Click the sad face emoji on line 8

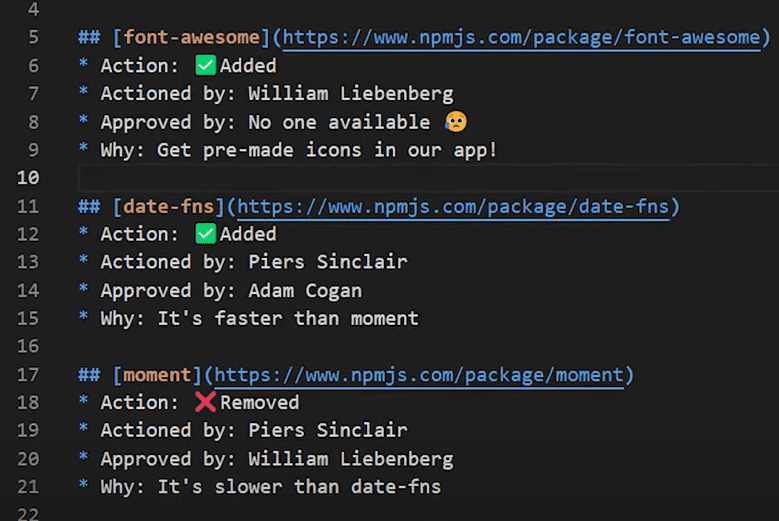tap(456, 122)
